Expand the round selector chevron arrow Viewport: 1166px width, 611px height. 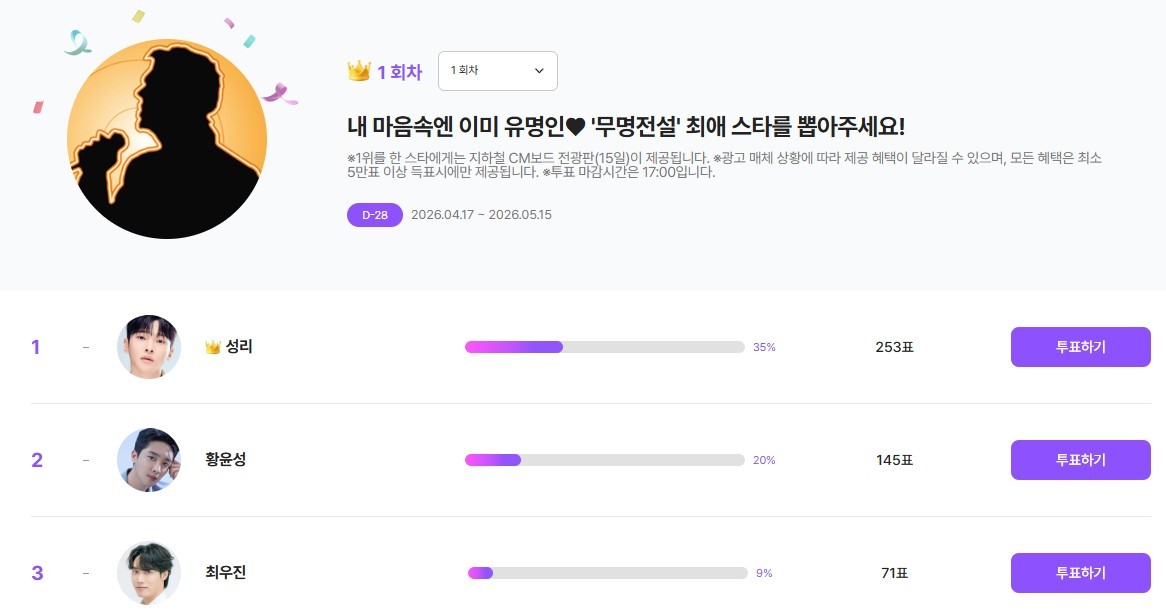pyautogui.click(x=538, y=71)
